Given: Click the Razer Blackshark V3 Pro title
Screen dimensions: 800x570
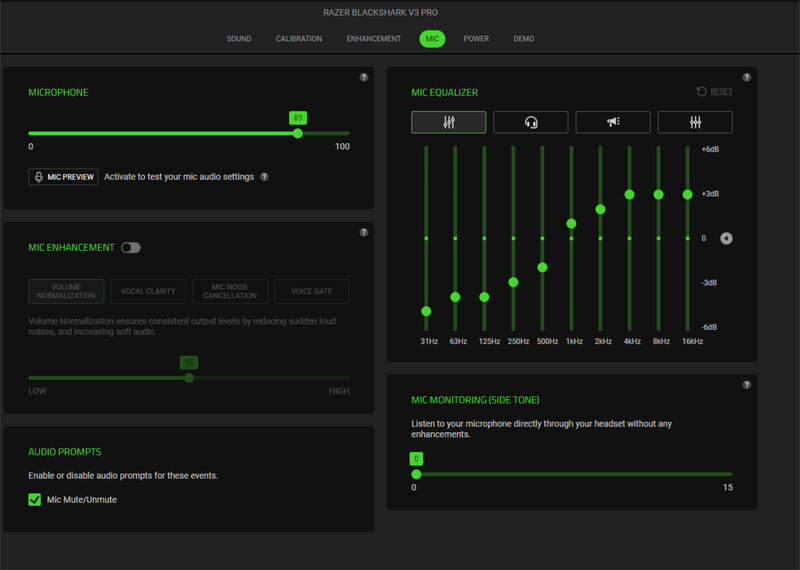Looking at the screenshot, I should coord(380,12).
